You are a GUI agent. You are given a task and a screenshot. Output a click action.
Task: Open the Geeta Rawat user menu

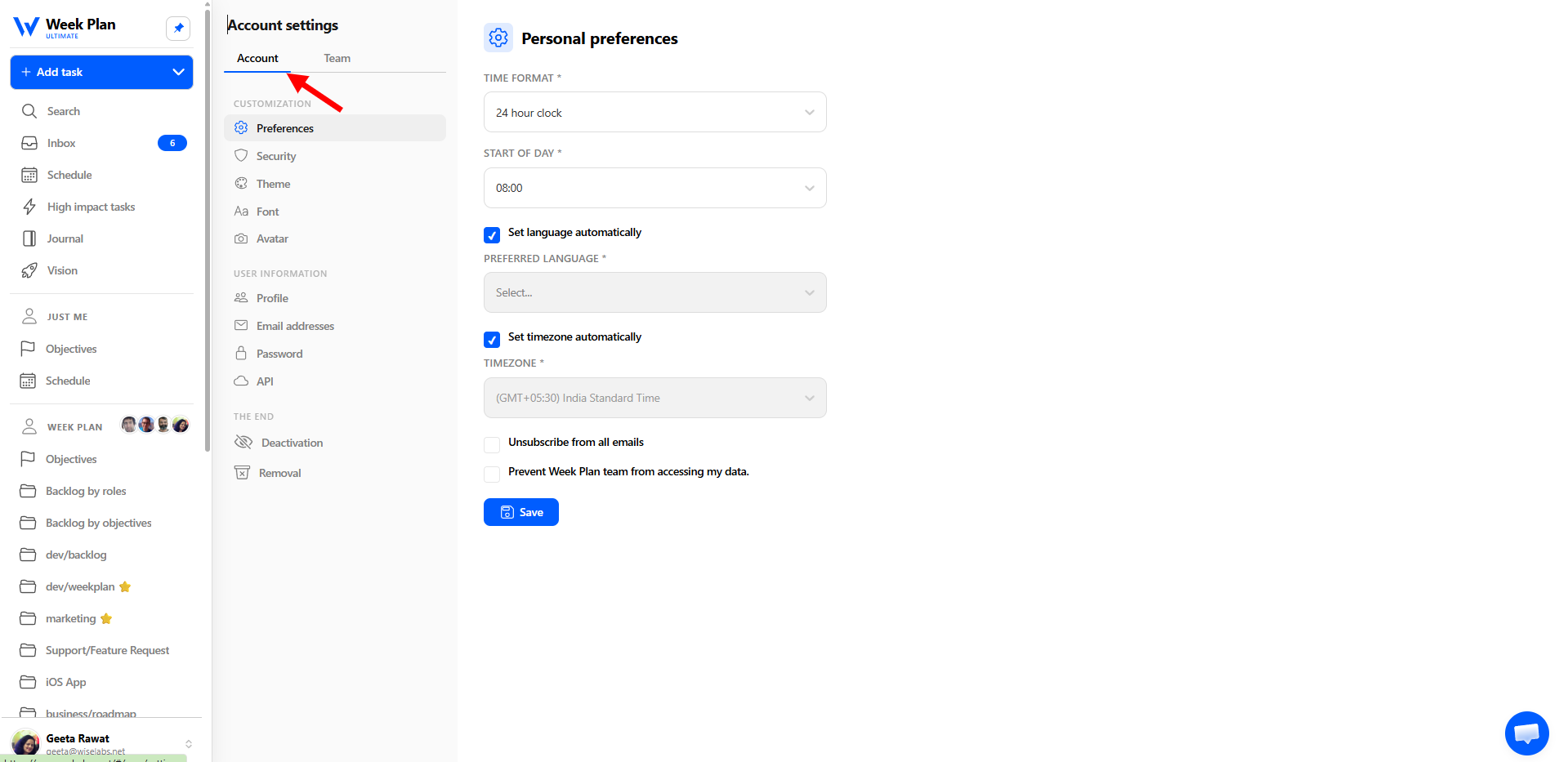[102, 742]
